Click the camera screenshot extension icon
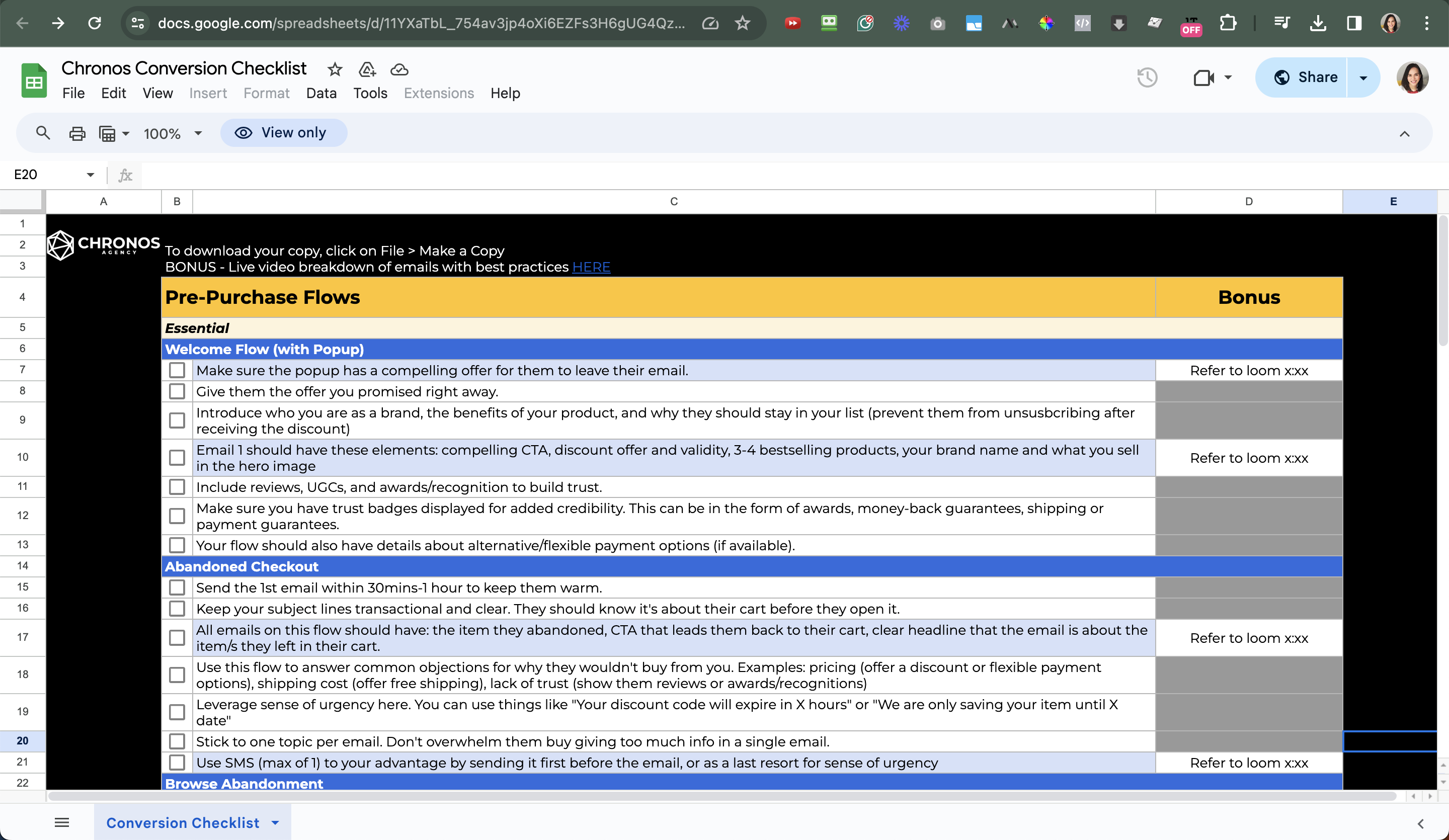Screen dimensions: 1449x840 click(x=937, y=23)
